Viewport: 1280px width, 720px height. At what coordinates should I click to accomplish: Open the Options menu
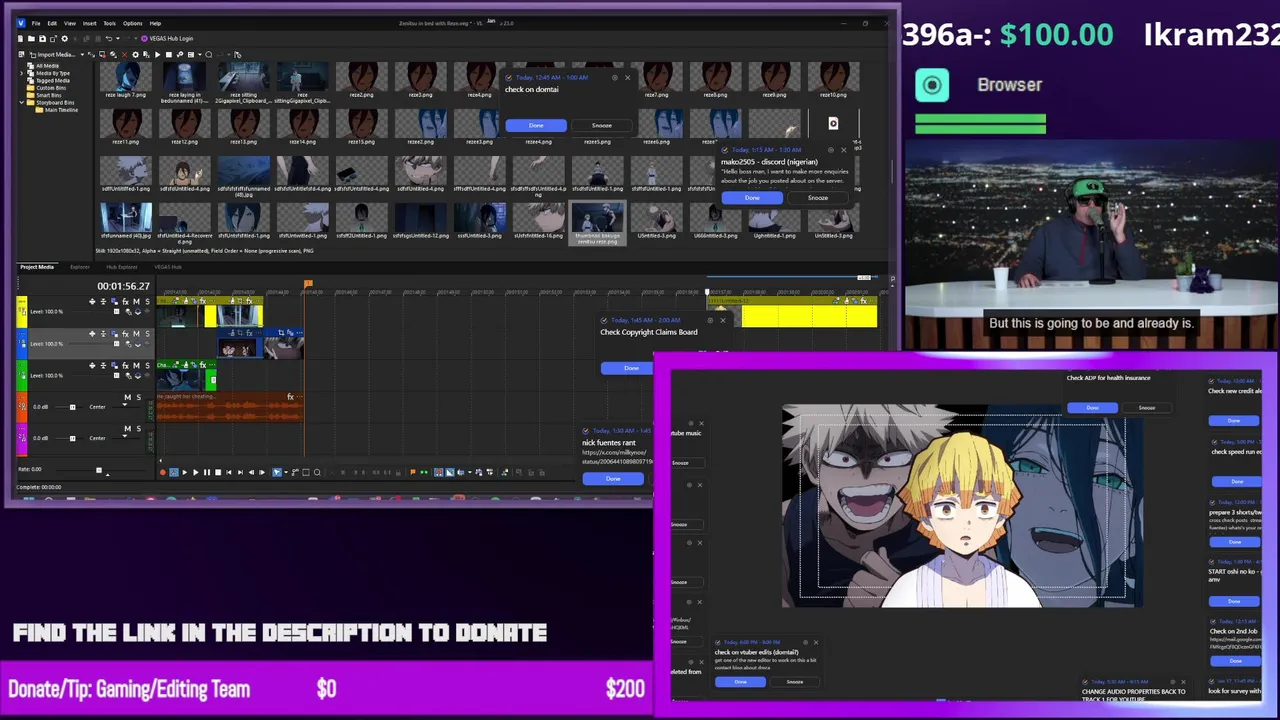132,23
